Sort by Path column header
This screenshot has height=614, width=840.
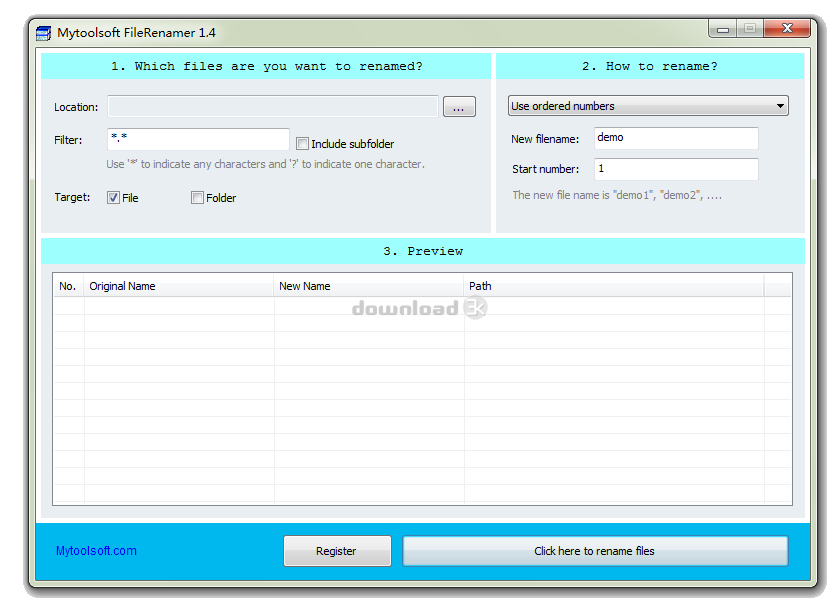(614, 286)
